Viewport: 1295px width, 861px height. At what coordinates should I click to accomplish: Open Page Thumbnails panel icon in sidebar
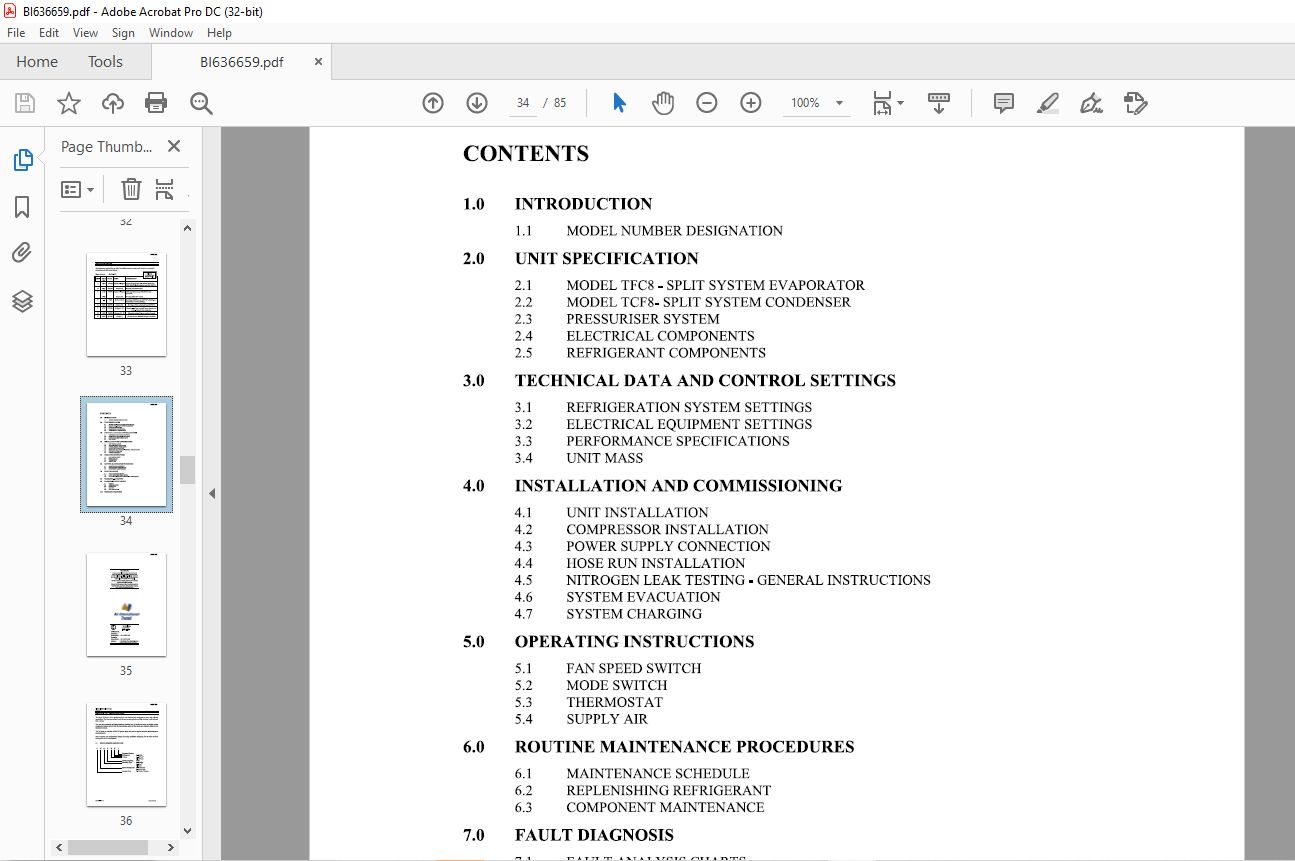(x=22, y=160)
